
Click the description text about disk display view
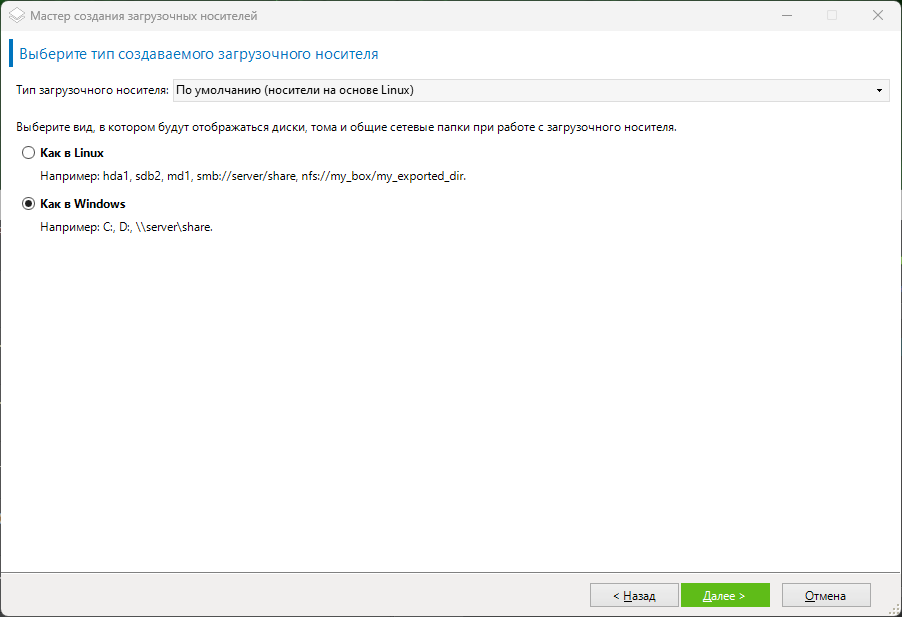(x=346, y=128)
